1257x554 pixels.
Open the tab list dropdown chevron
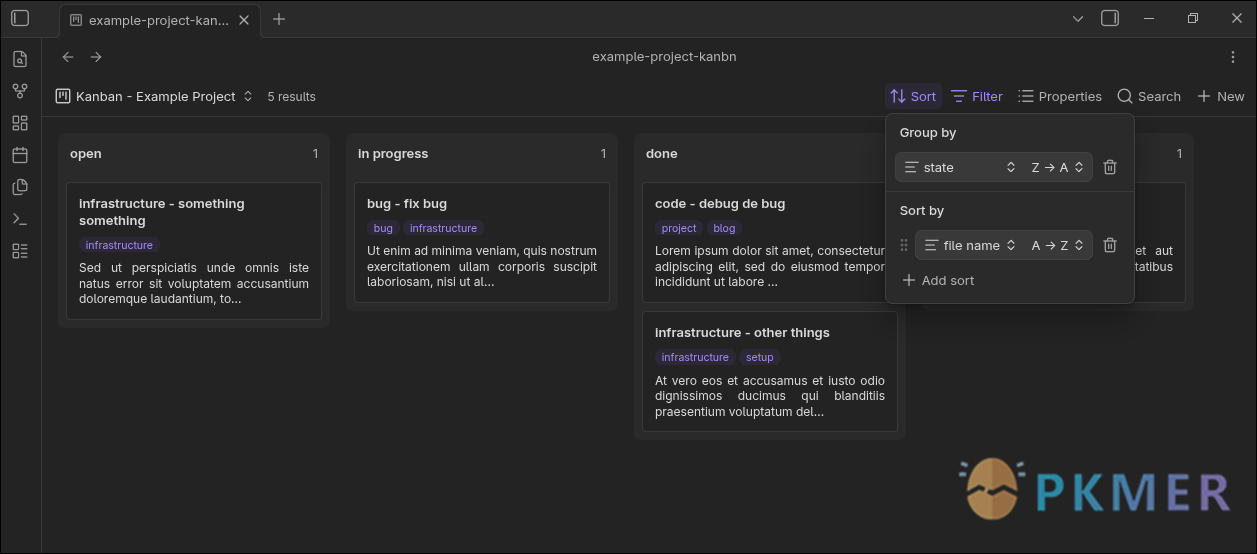[1078, 18]
